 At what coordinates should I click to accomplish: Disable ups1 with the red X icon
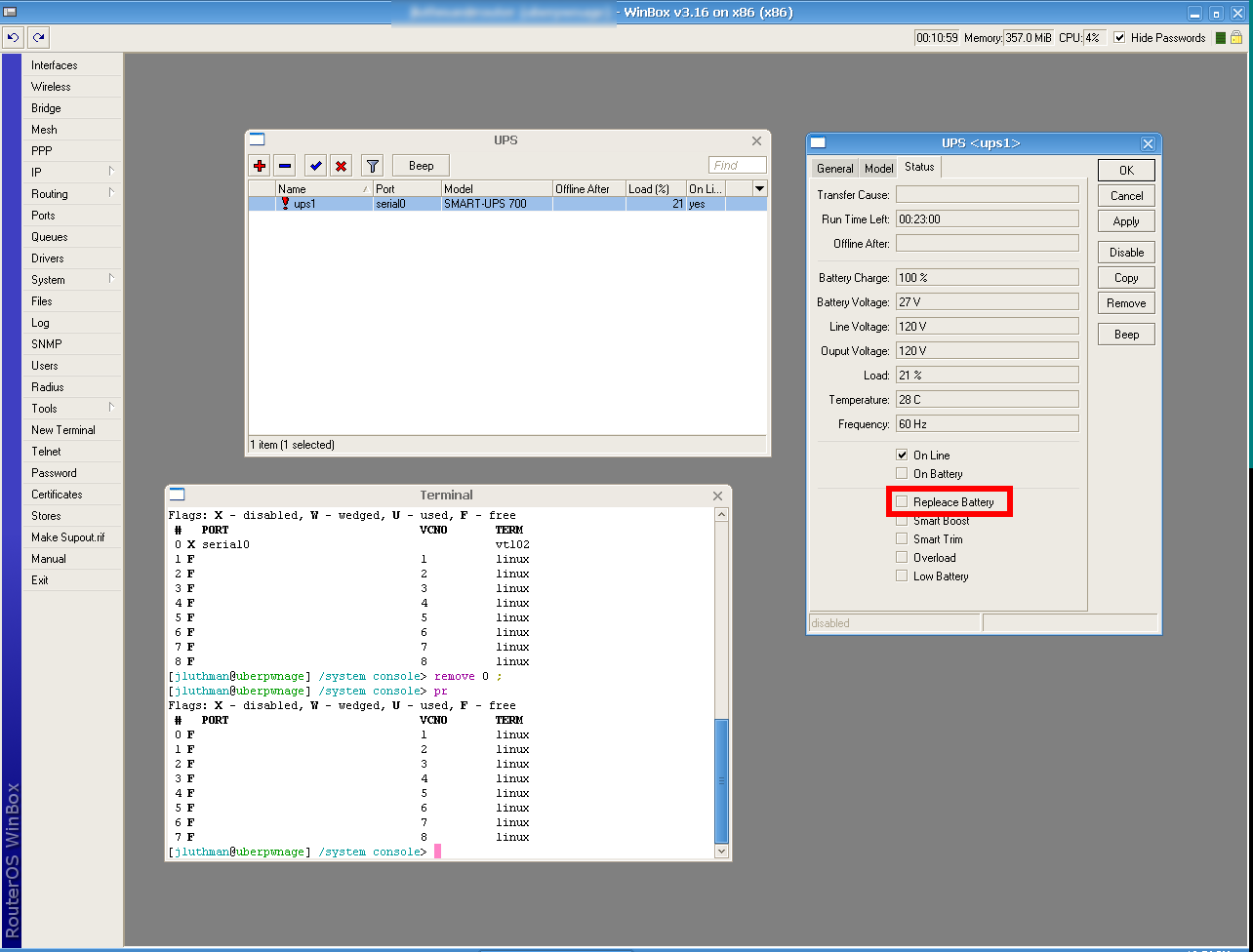pyautogui.click(x=342, y=166)
